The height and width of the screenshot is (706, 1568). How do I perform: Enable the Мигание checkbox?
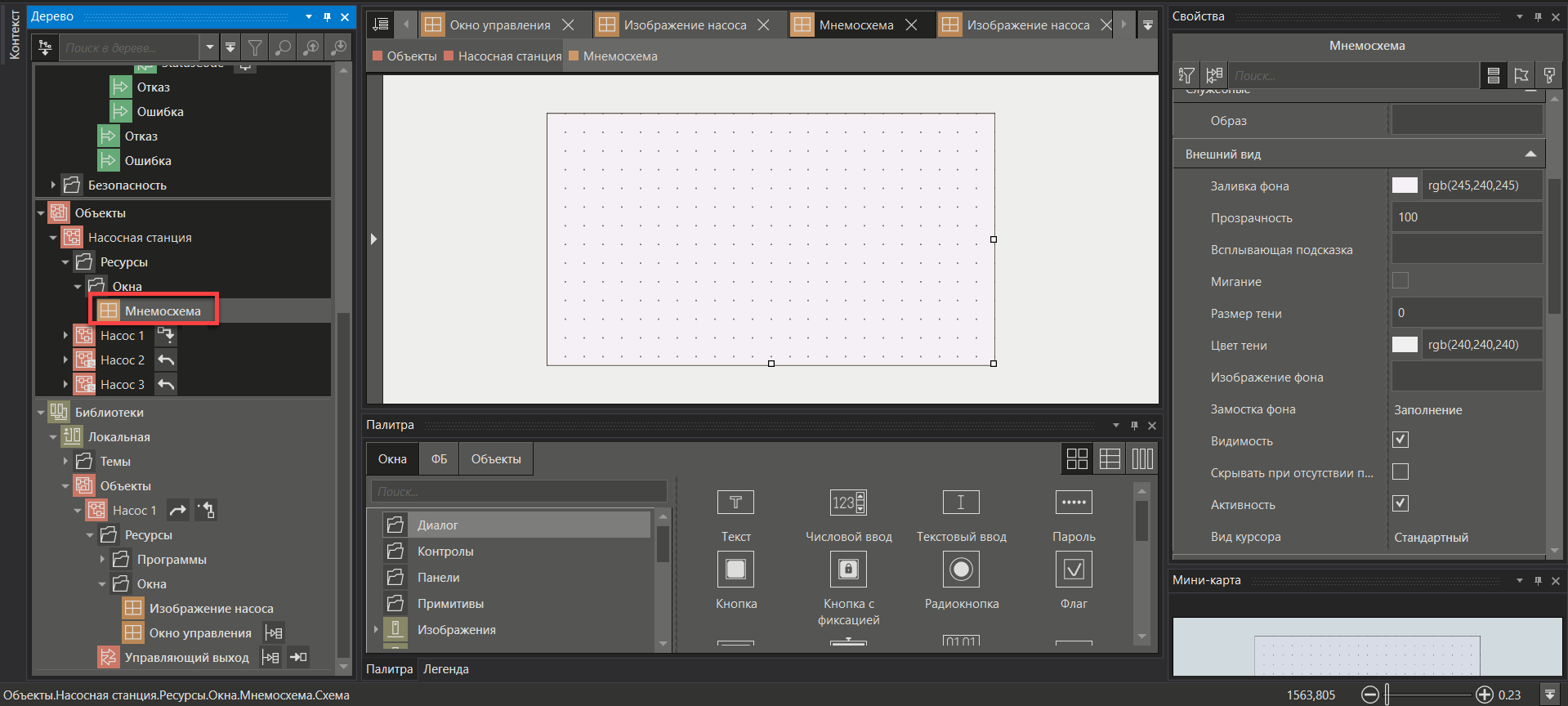pos(1400,281)
